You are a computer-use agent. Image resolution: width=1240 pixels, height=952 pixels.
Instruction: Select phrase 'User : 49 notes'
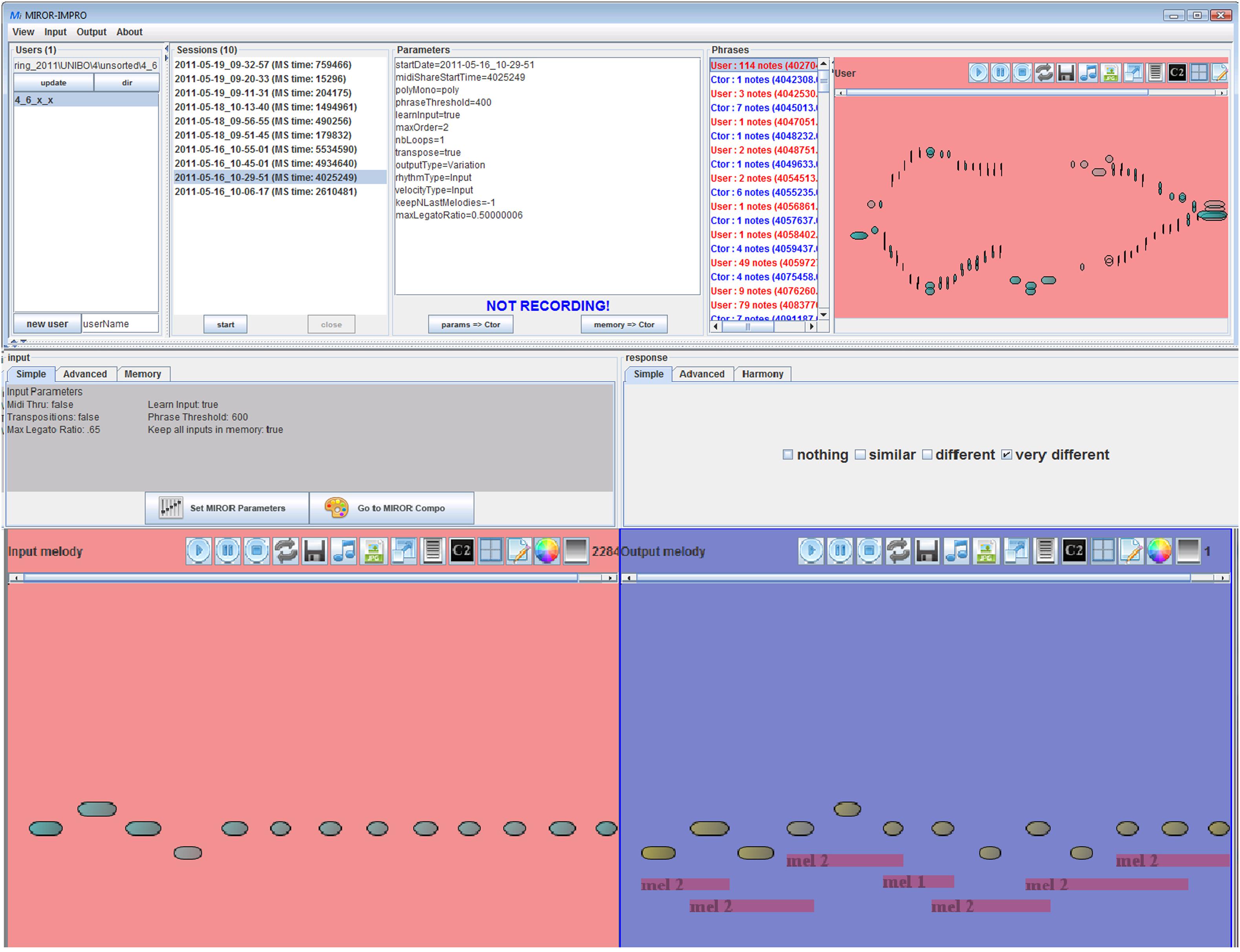coord(764,262)
